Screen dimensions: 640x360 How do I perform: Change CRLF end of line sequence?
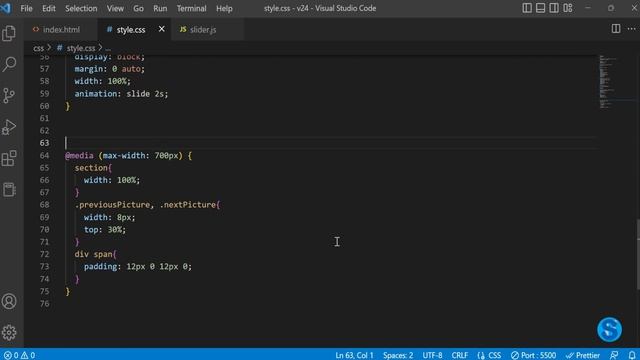click(460, 355)
